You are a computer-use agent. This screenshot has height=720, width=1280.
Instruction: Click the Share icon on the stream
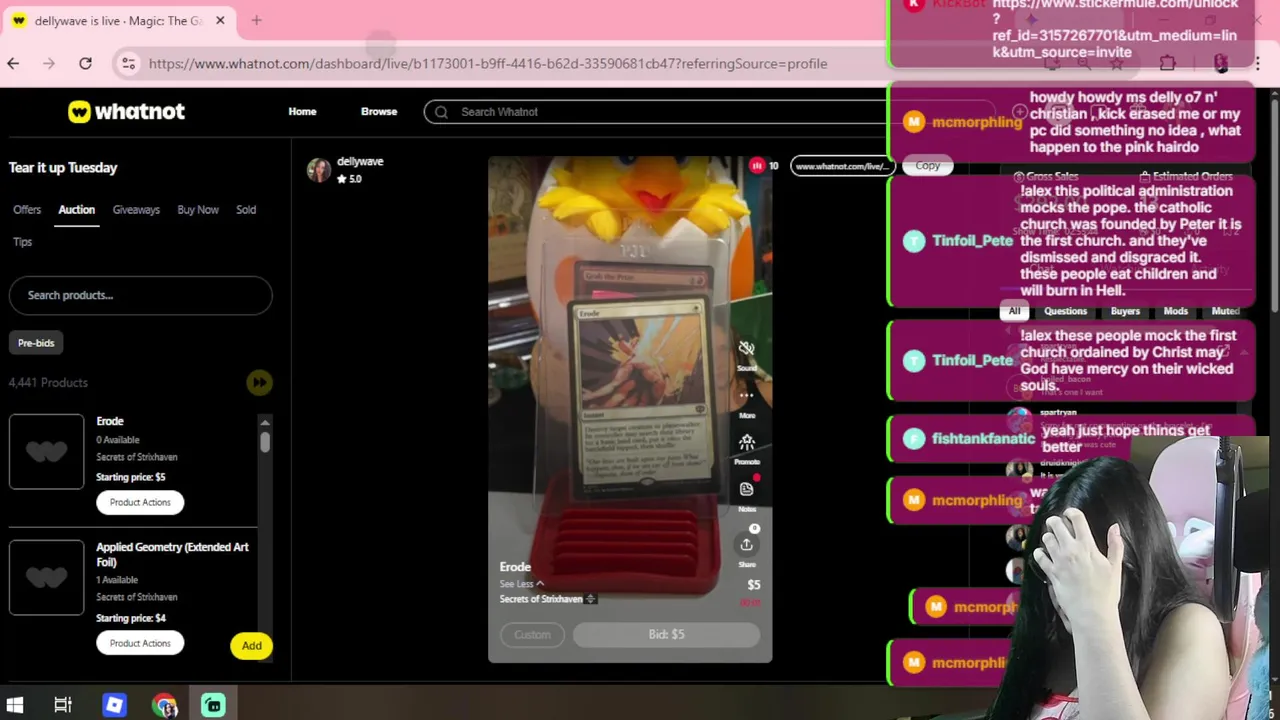746,544
